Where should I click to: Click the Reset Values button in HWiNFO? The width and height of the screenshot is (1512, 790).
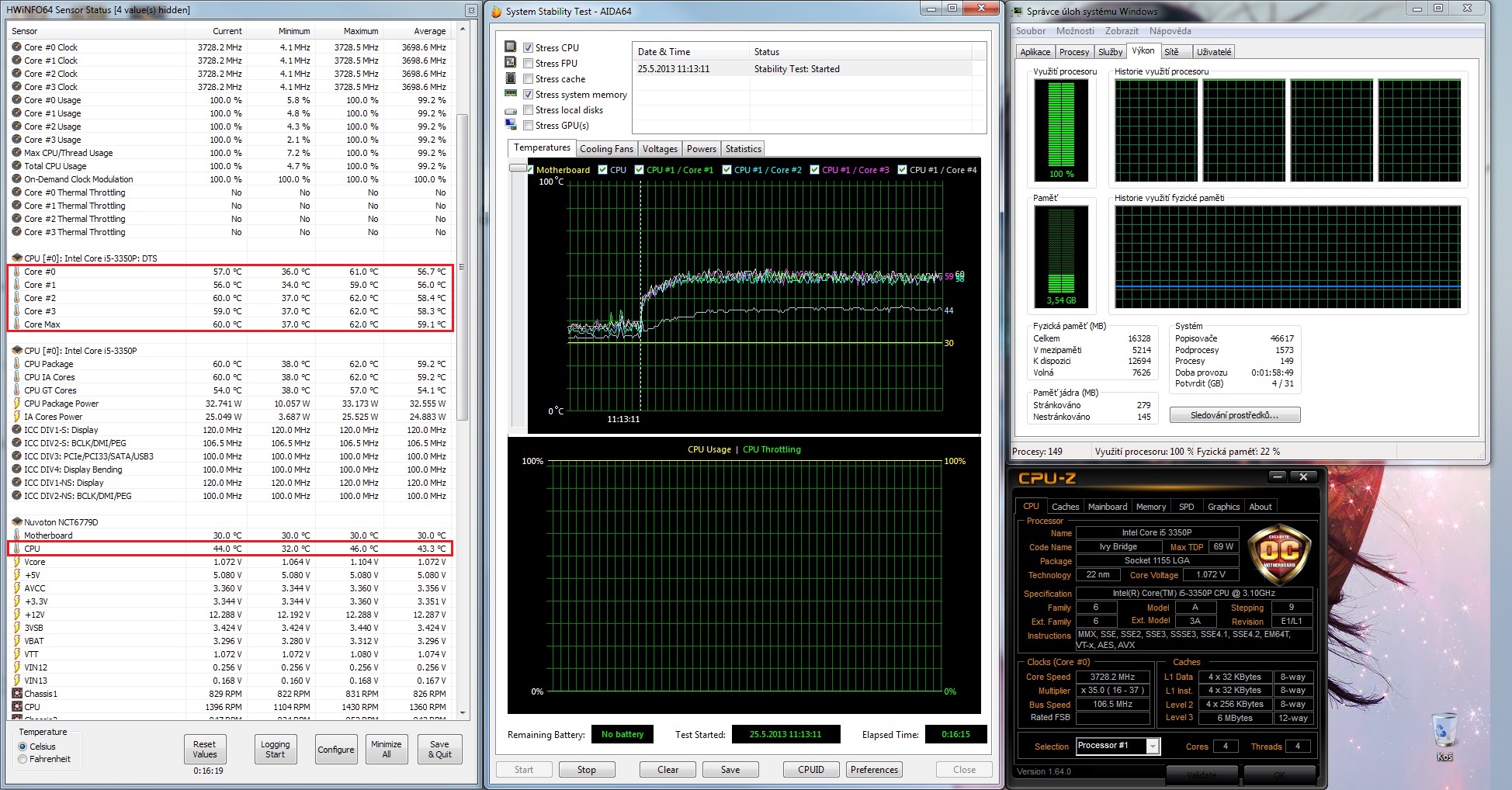(x=205, y=750)
